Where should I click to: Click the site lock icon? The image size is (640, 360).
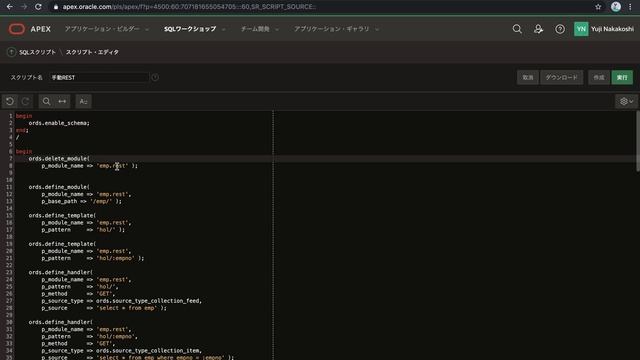[56, 7]
